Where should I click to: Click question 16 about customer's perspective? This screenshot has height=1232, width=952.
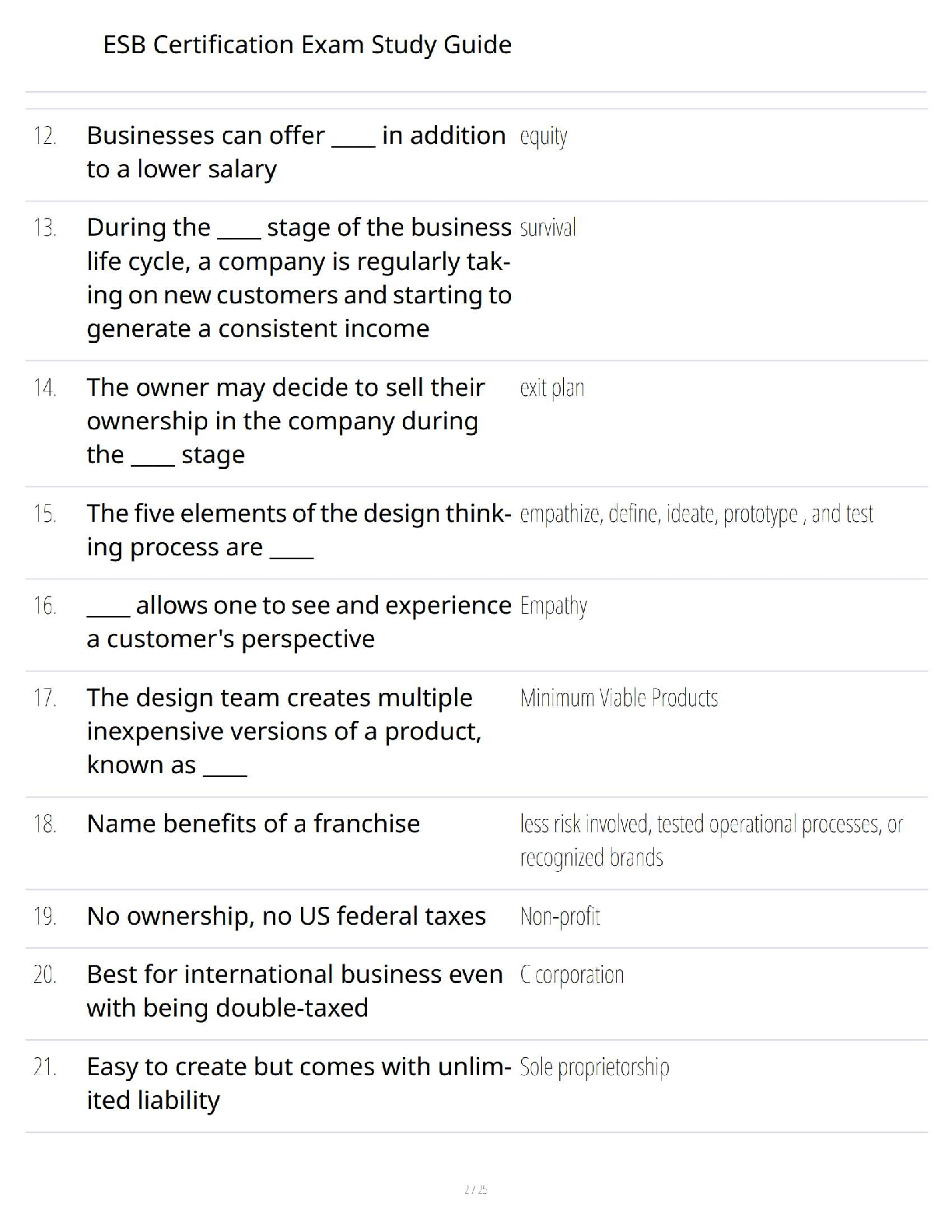click(299, 621)
